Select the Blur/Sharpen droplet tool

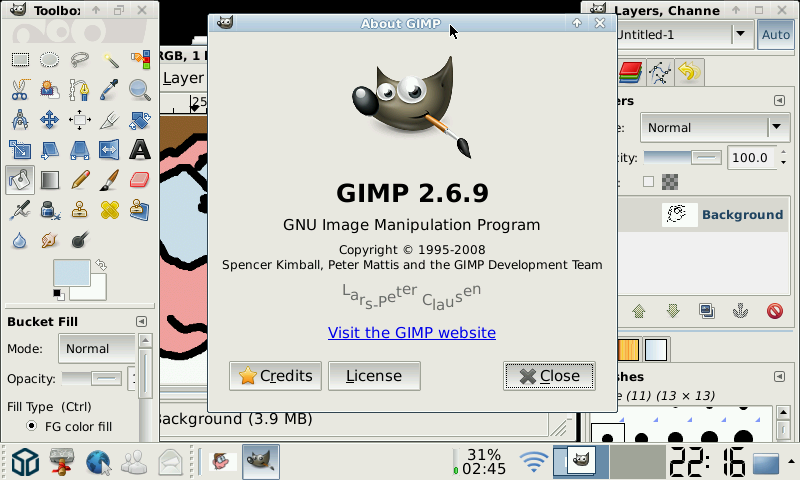20,240
